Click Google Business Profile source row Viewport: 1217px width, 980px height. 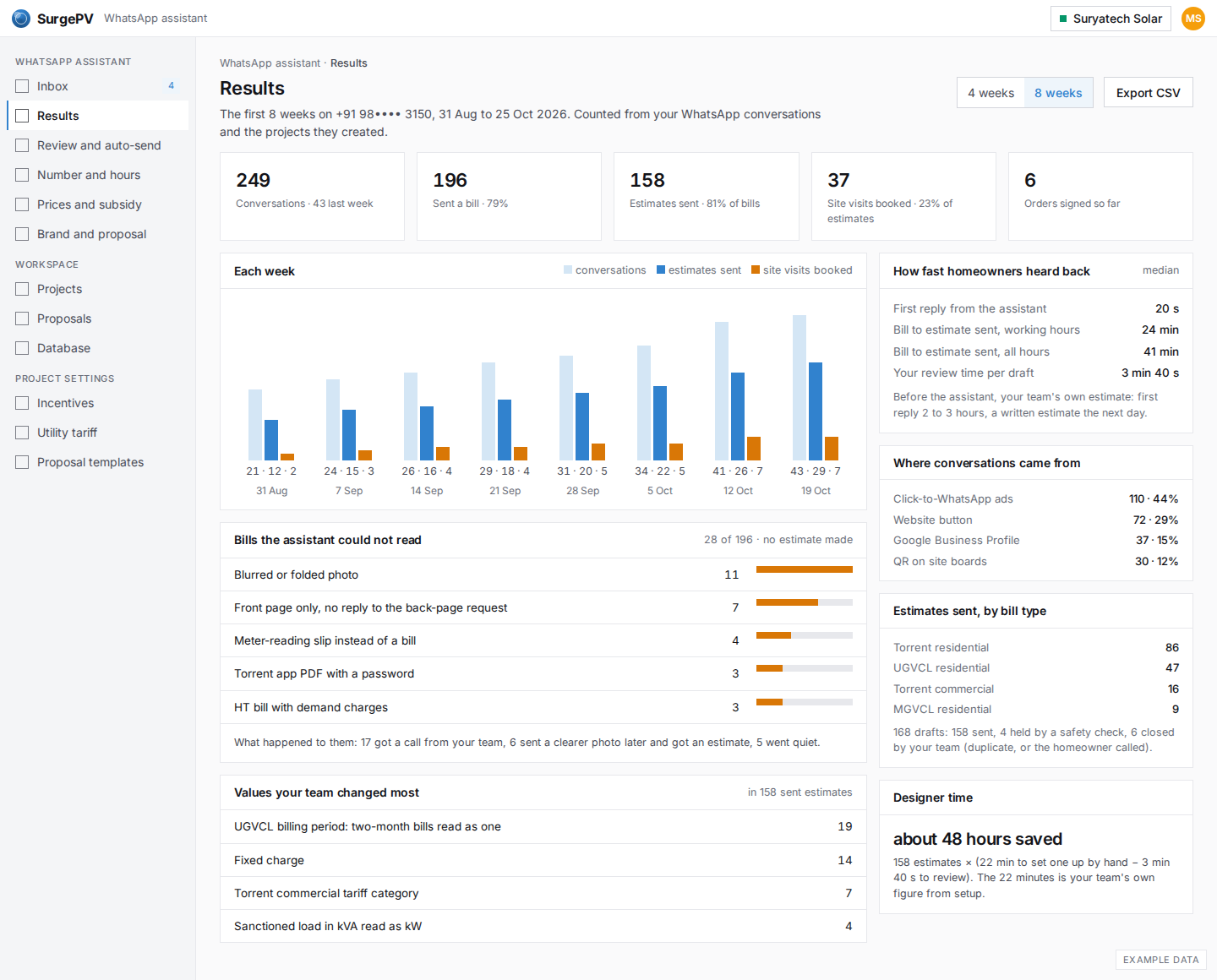pos(1036,540)
